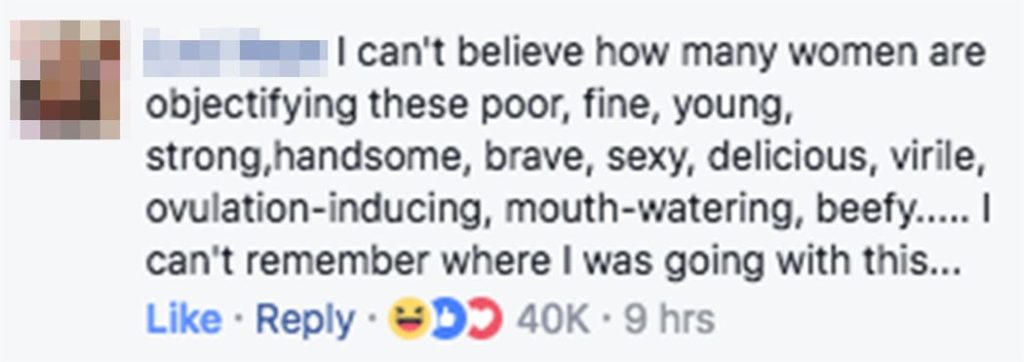Open the 40K reactions count list
Viewport: 1024px width, 362px height.
coord(554,320)
